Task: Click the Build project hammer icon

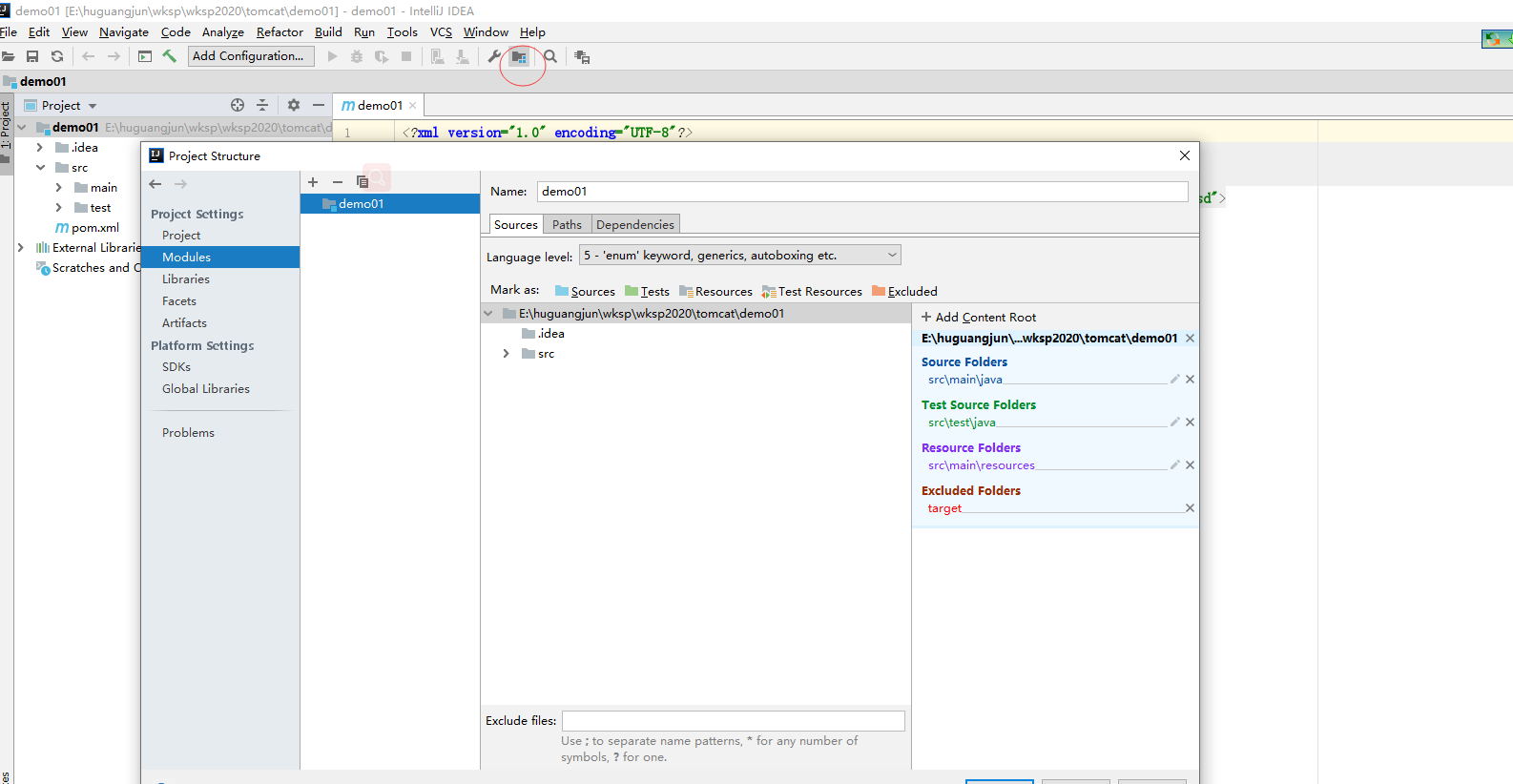Action: pyautogui.click(x=170, y=56)
